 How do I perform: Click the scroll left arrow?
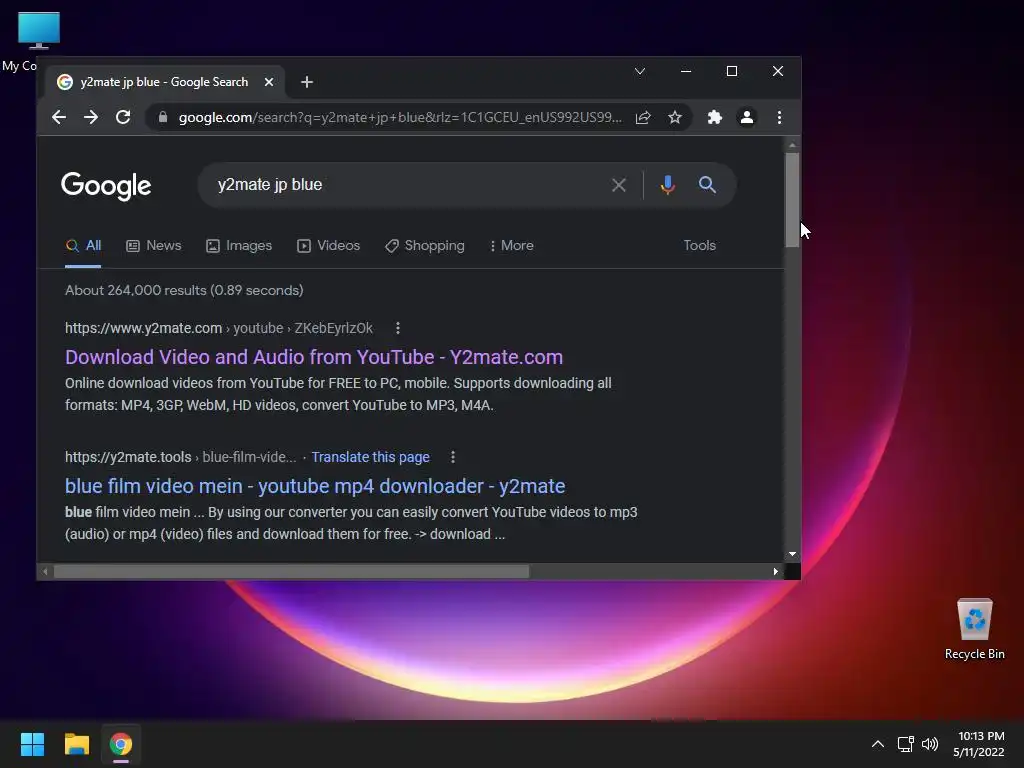click(x=45, y=571)
